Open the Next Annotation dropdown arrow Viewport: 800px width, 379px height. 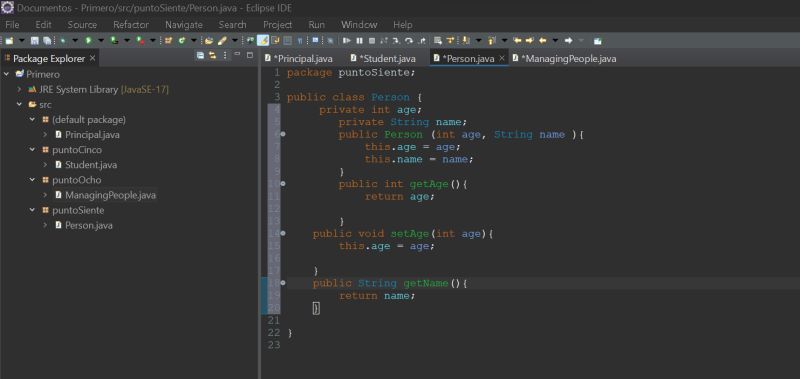(x=479, y=40)
